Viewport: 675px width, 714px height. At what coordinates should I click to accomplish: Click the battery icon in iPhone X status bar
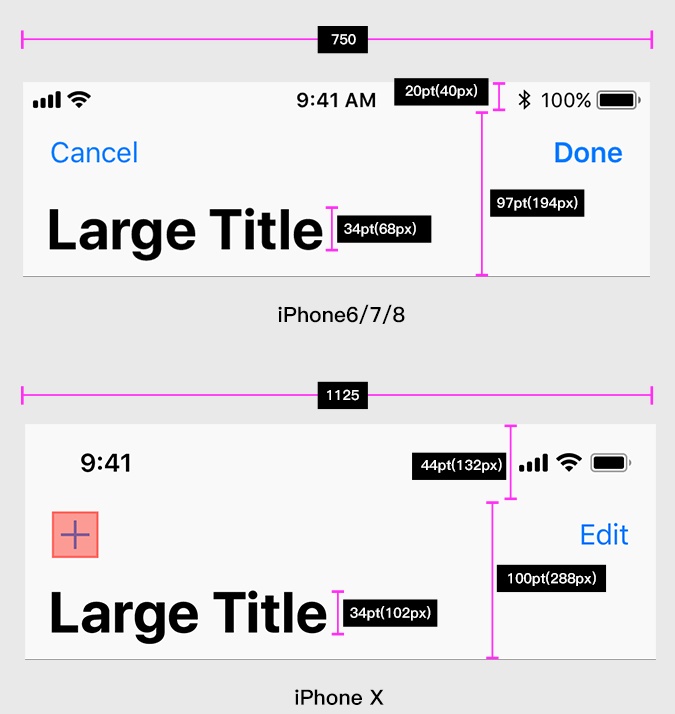611,463
